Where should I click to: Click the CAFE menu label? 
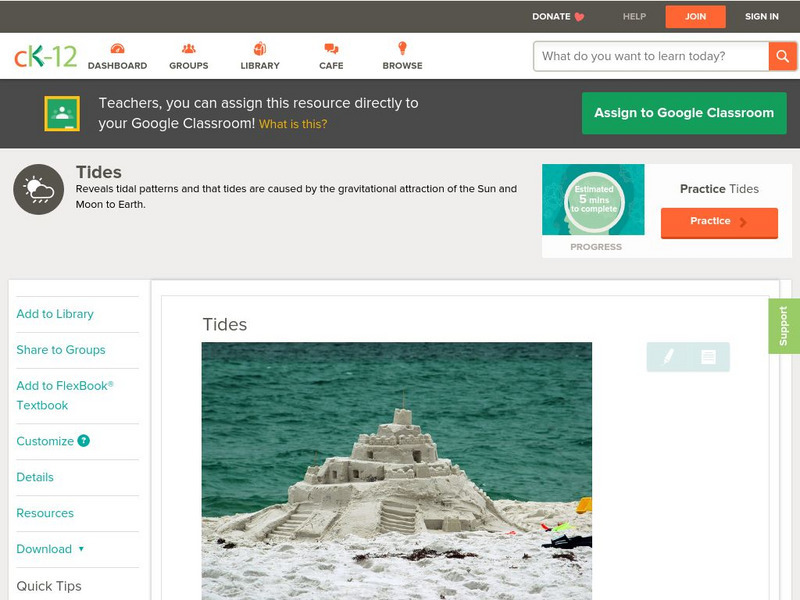(x=331, y=66)
